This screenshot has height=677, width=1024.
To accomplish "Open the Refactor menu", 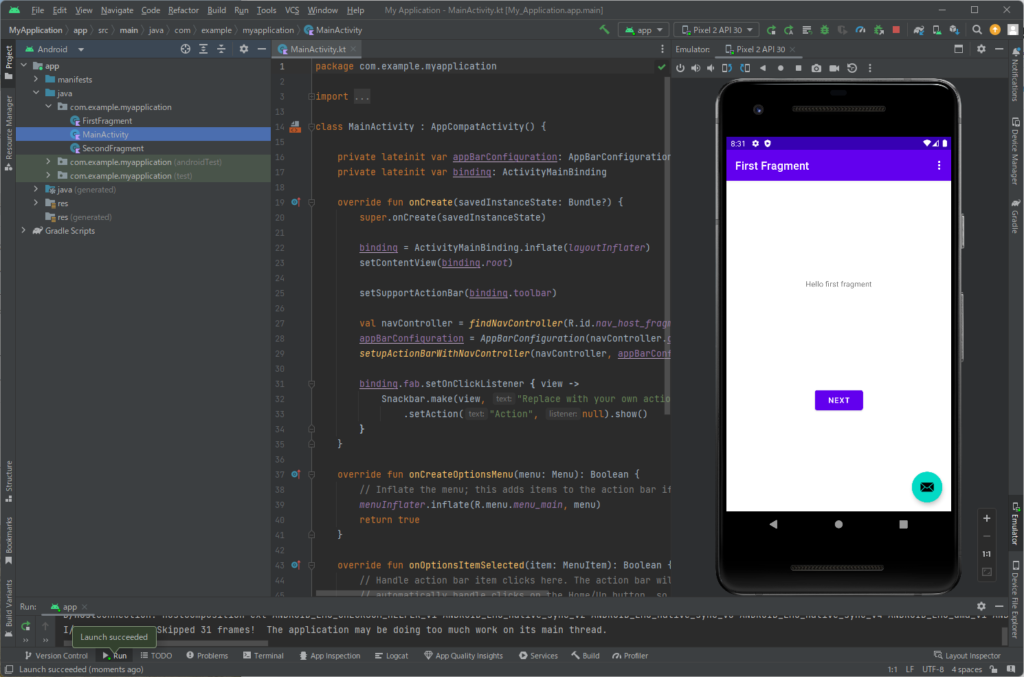I will coord(183,10).
